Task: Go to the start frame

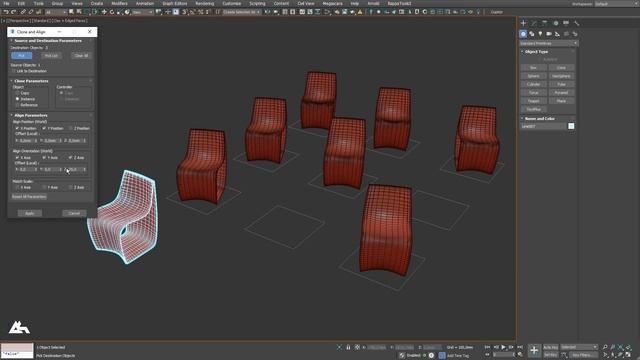Action: click(x=487, y=347)
